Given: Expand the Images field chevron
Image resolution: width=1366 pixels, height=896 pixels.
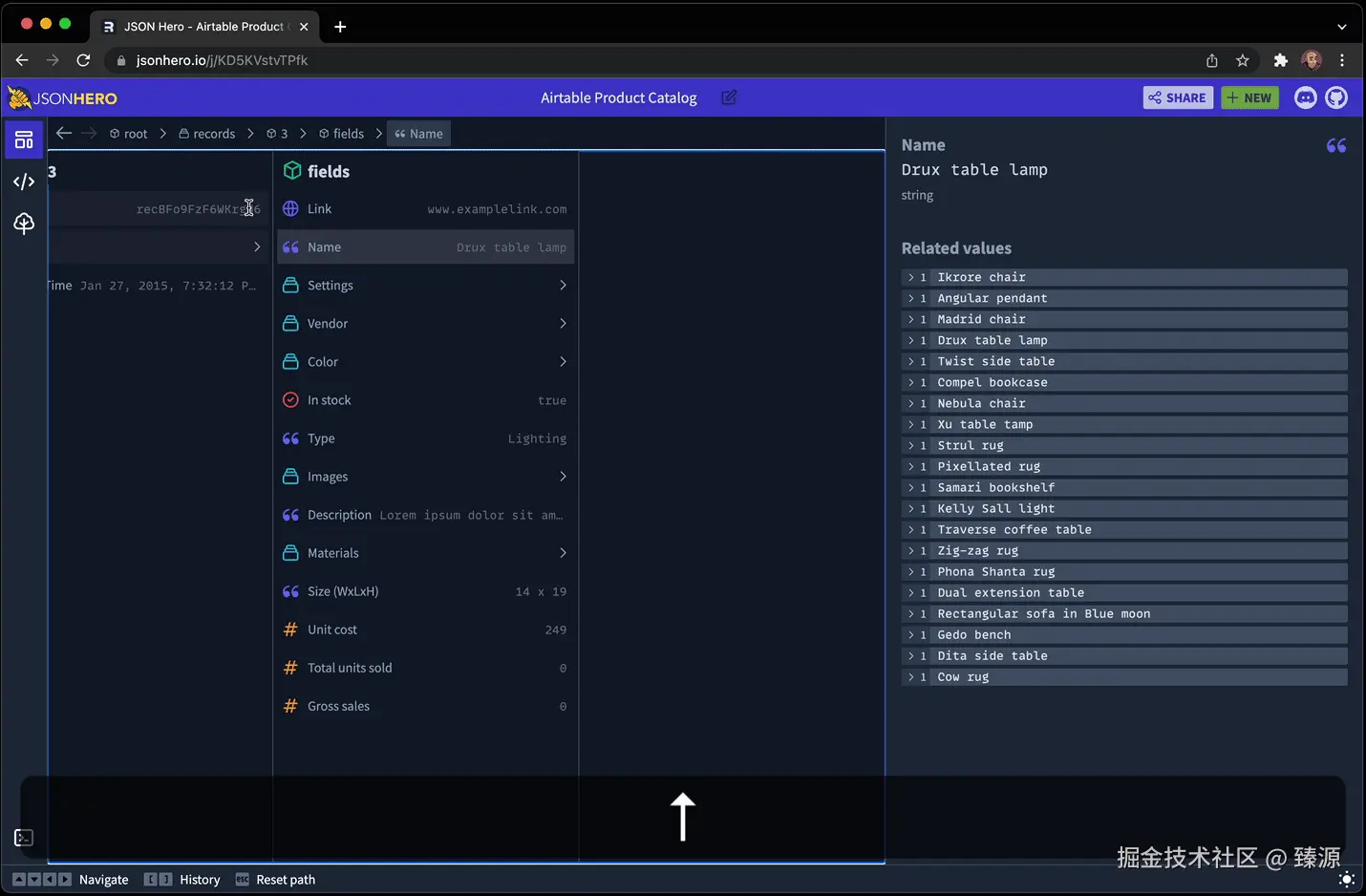Looking at the screenshot, I should [x=563, y=477].
